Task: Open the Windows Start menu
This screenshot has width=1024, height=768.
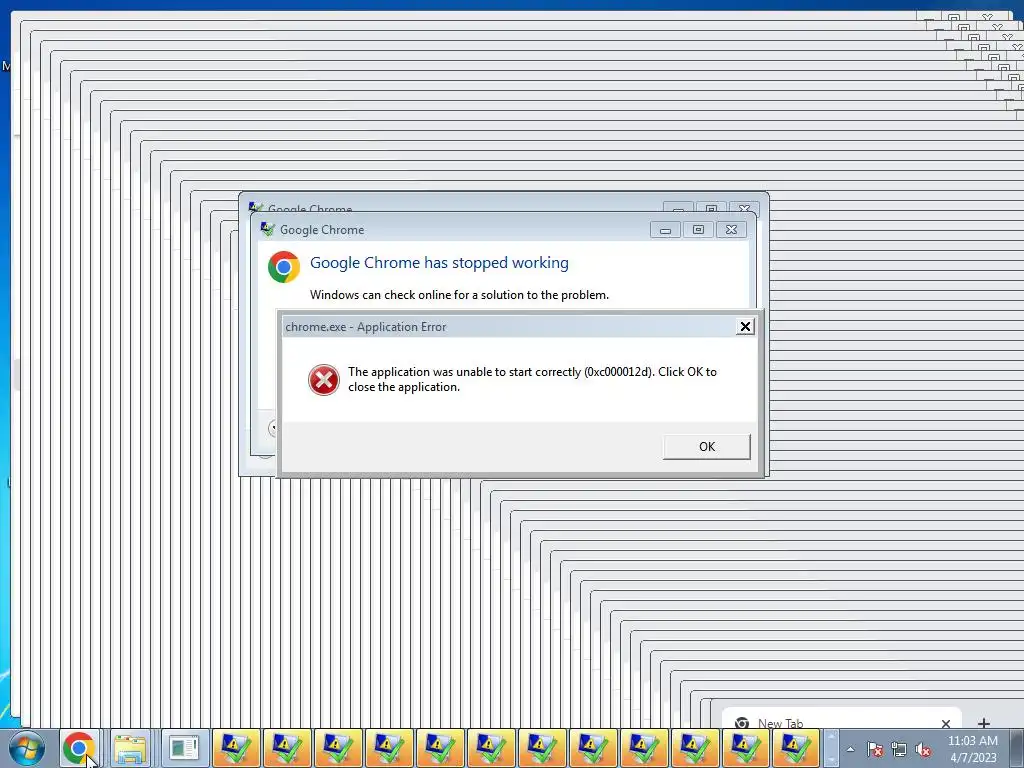Action: (x=27, y=748)
